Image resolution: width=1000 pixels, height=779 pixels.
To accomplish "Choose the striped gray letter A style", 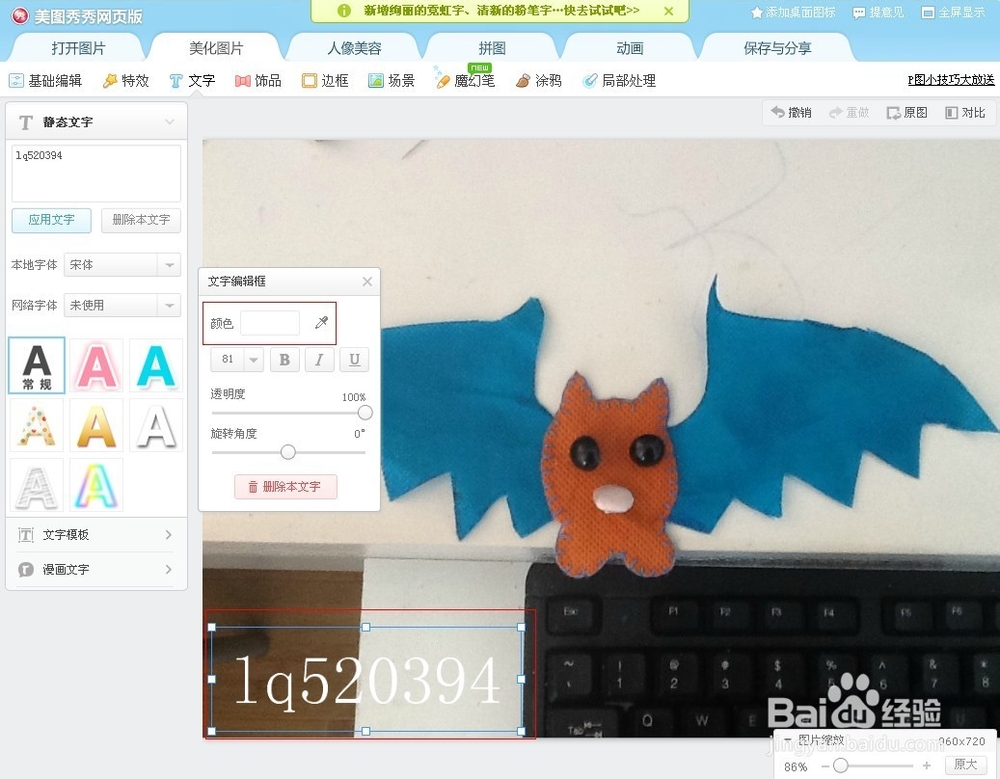I will click(37, 486).
